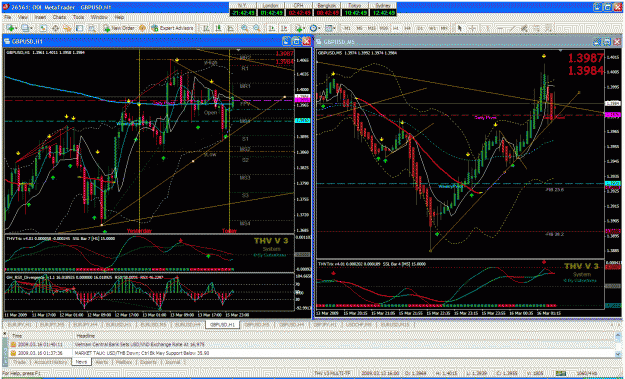
Task: Expand the Profiles dropdown arrow
Action: point(31,28)
